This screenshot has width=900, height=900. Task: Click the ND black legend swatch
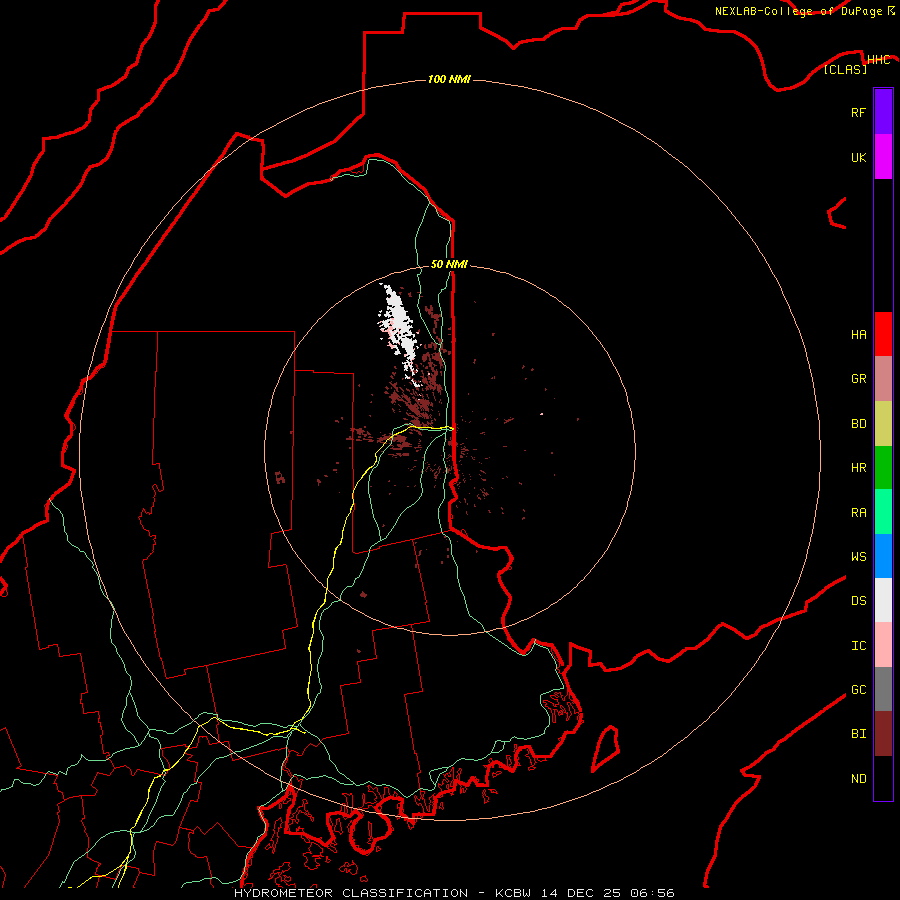883,778
